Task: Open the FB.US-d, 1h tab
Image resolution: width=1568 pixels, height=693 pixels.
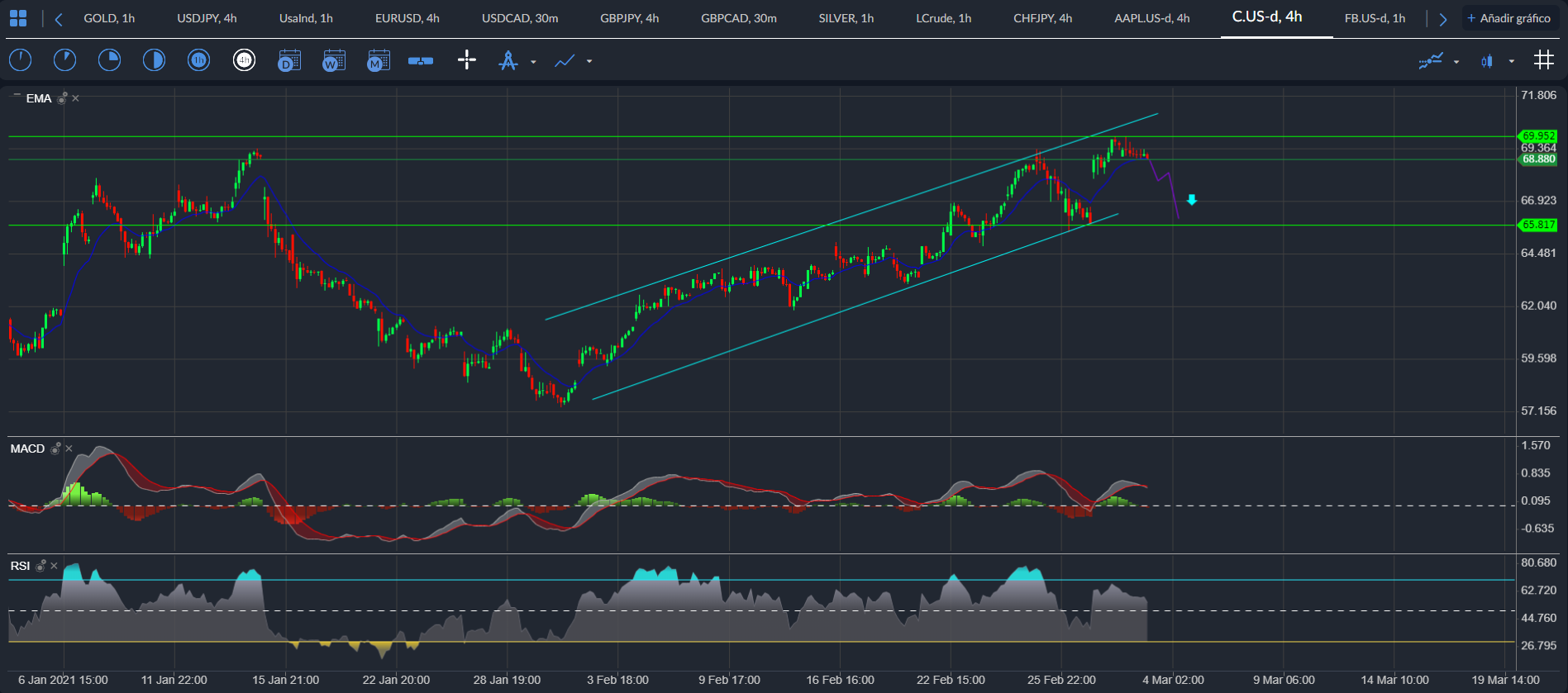Action: click(x=1375, y=18)
